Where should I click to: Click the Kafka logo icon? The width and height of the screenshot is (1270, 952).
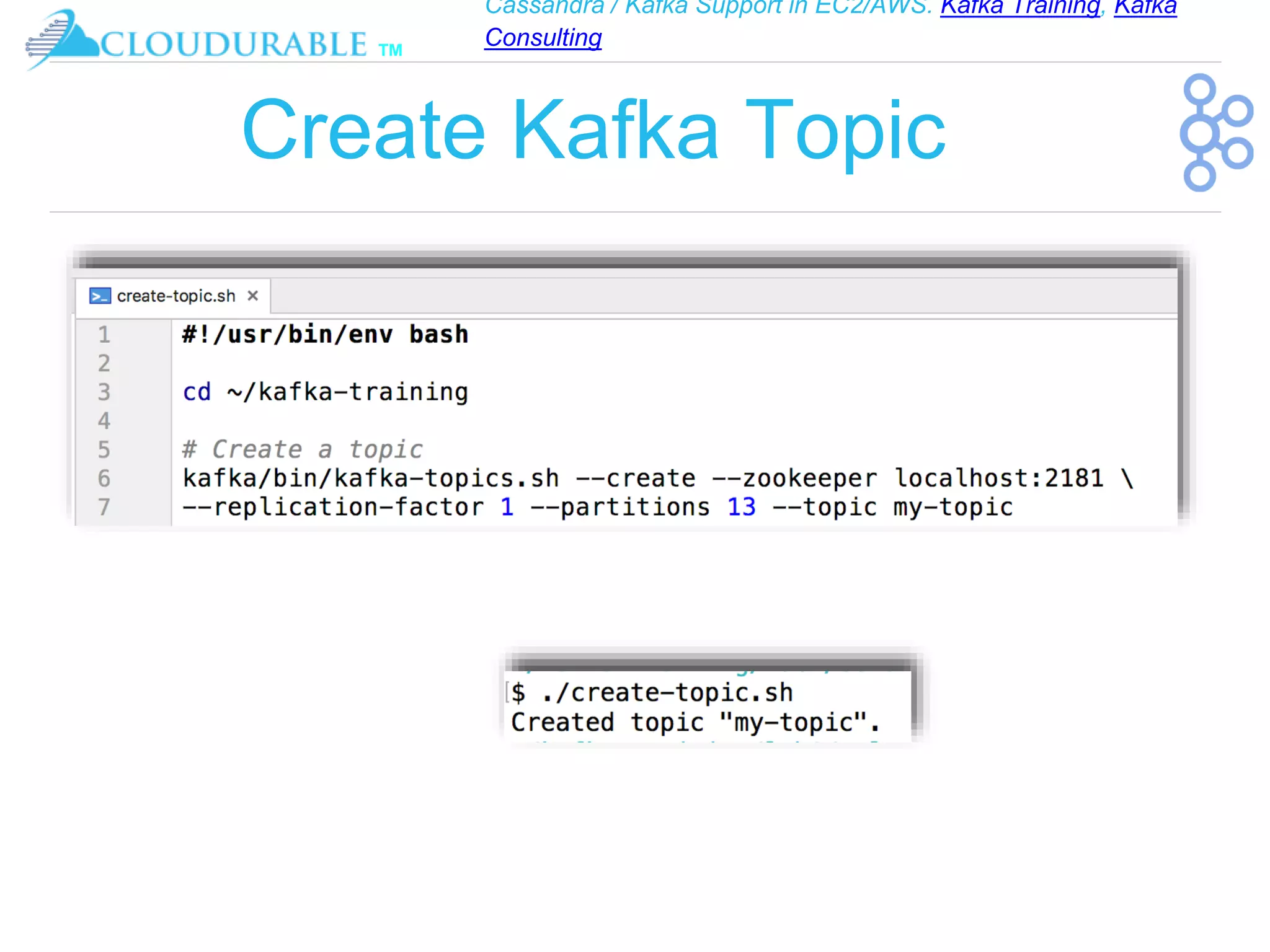click(x=1215, y=133)
